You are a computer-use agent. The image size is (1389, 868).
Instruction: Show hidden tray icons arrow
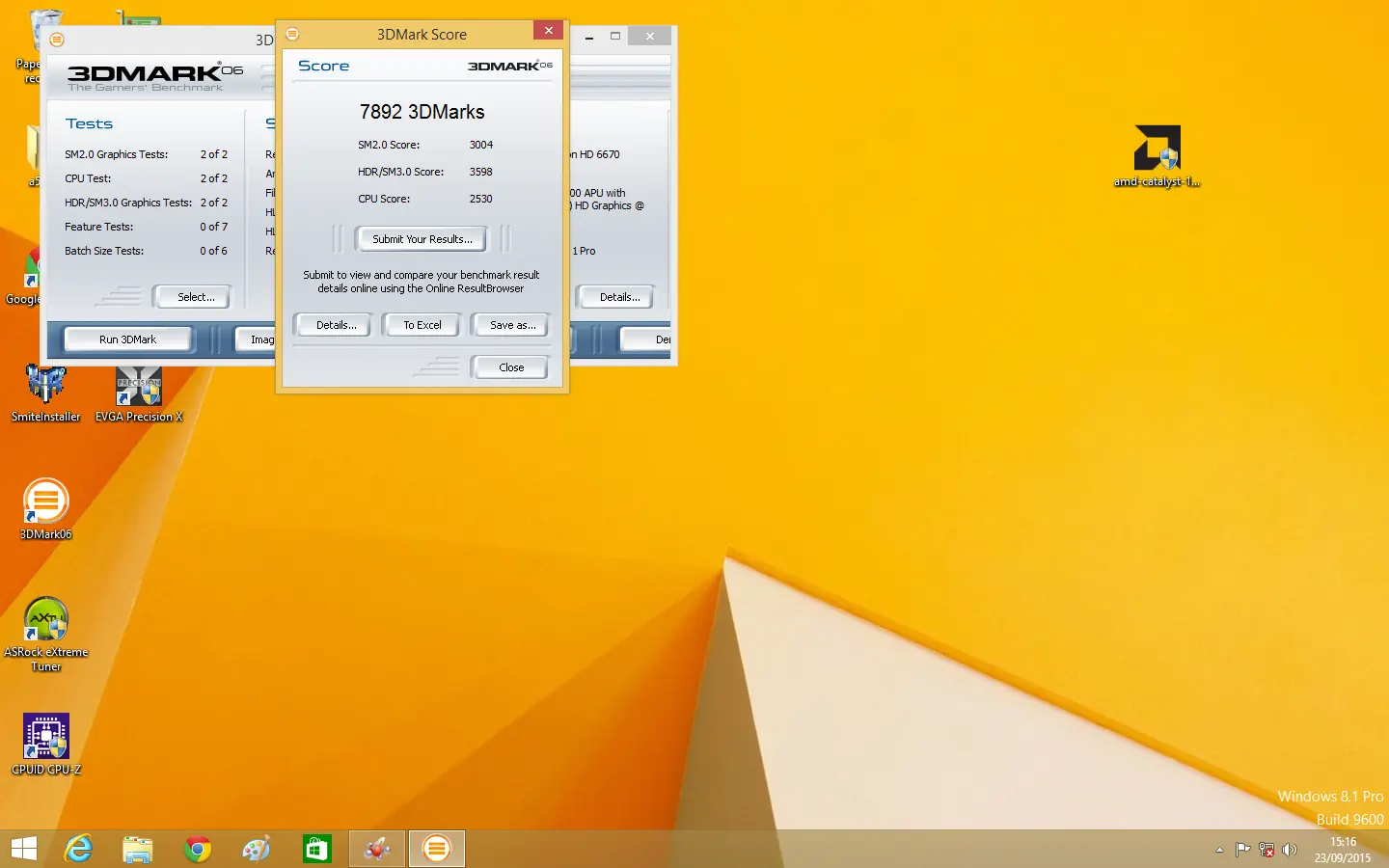1219,850
